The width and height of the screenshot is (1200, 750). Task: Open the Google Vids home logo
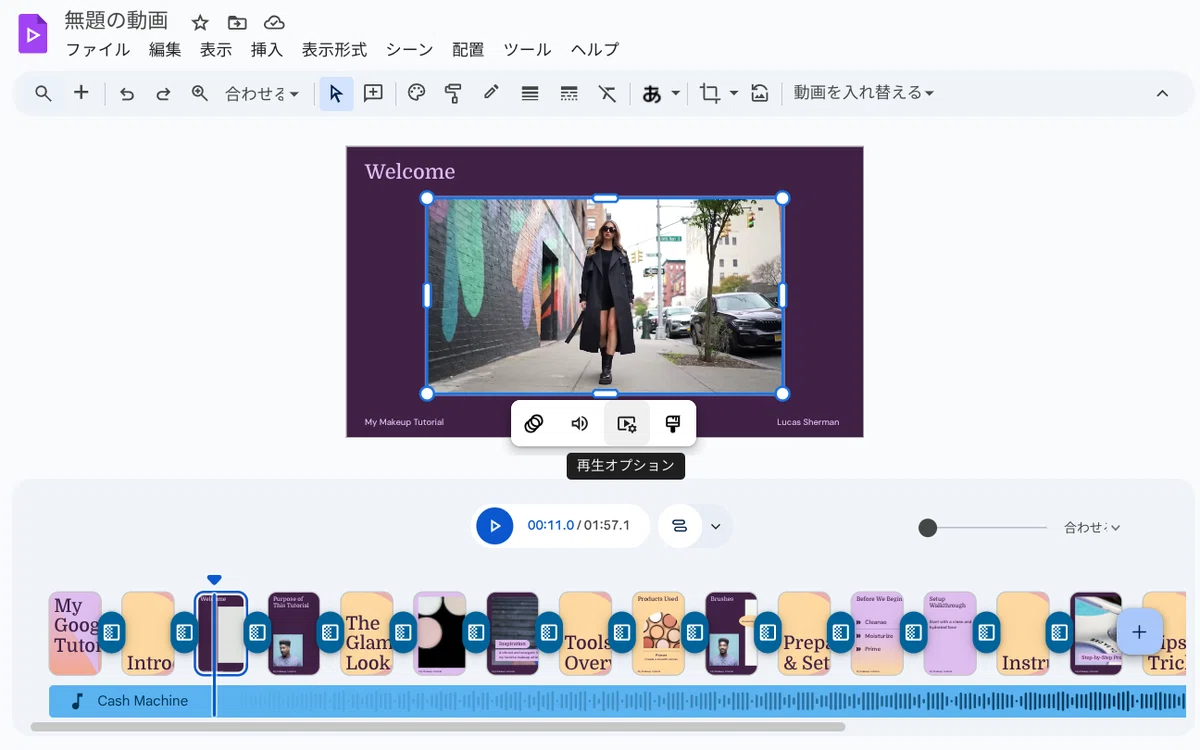pos(33,34)
